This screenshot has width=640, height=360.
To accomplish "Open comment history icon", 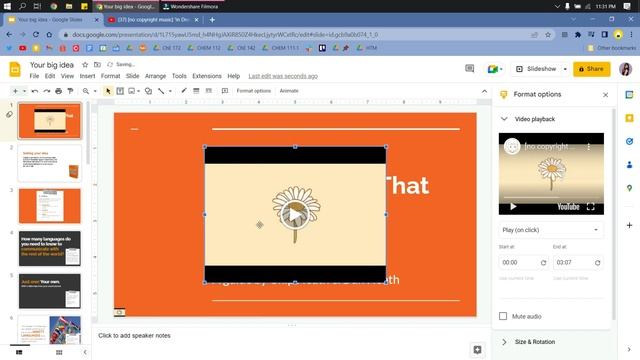I will click(x=469, y=69).
